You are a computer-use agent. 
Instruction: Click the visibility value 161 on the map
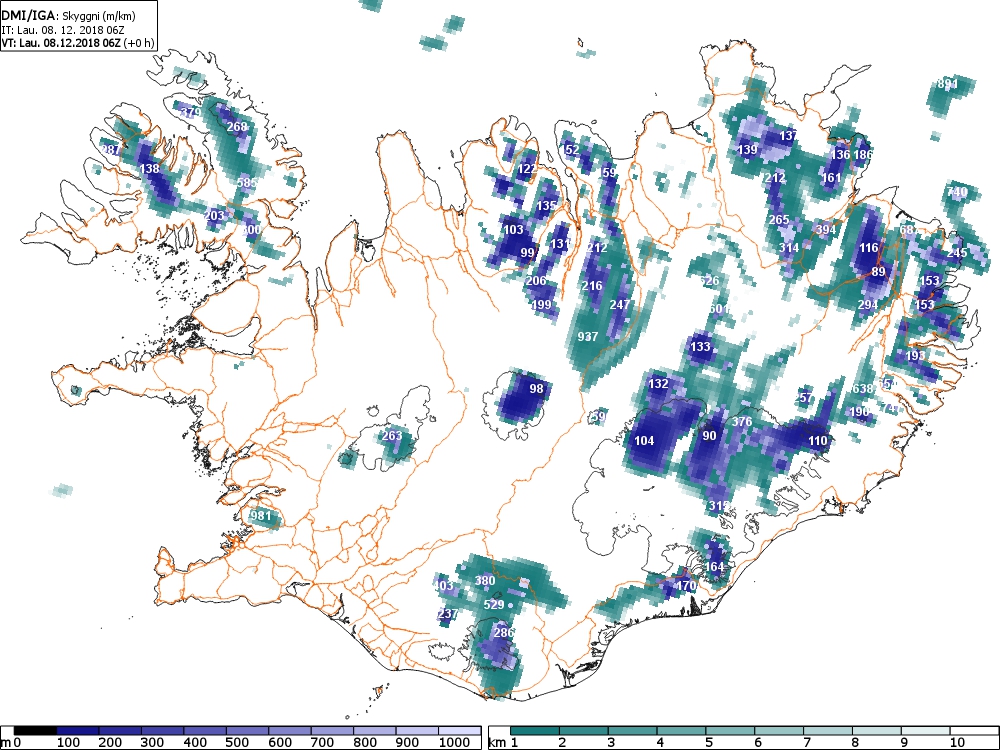point(831,177)
